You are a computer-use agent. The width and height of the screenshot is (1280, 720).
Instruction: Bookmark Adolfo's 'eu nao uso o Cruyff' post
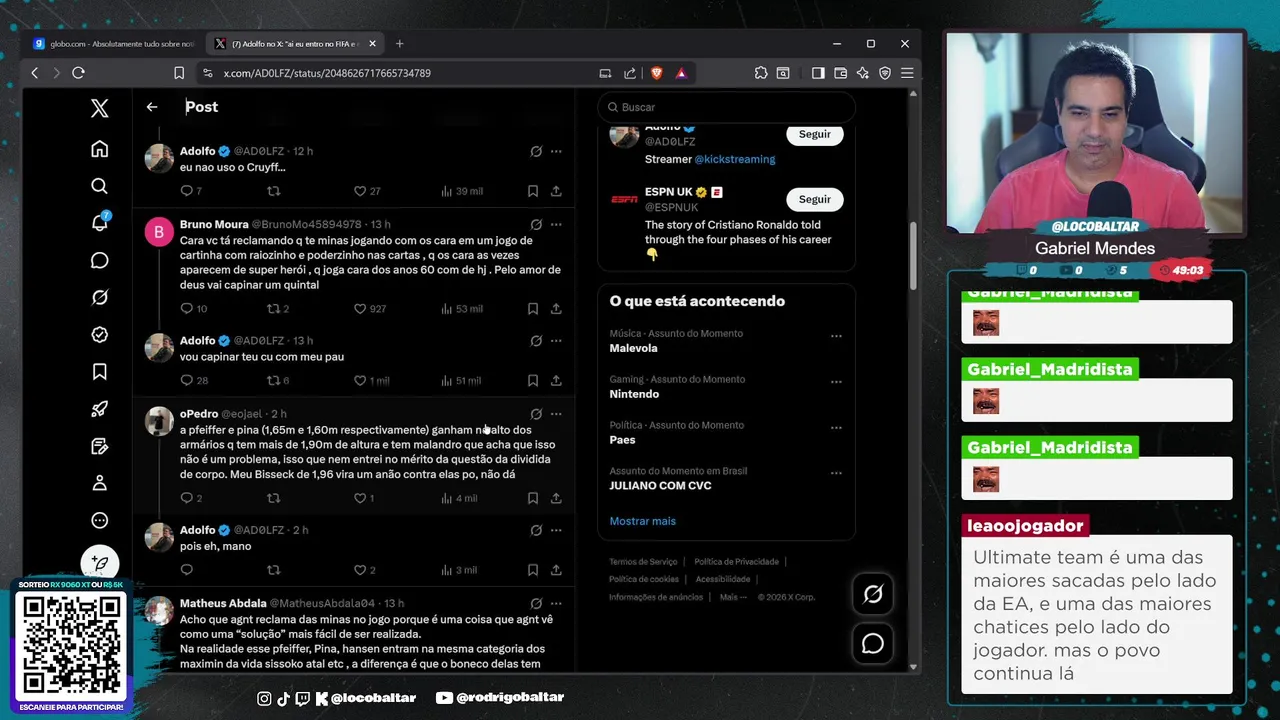coord(533,191)
